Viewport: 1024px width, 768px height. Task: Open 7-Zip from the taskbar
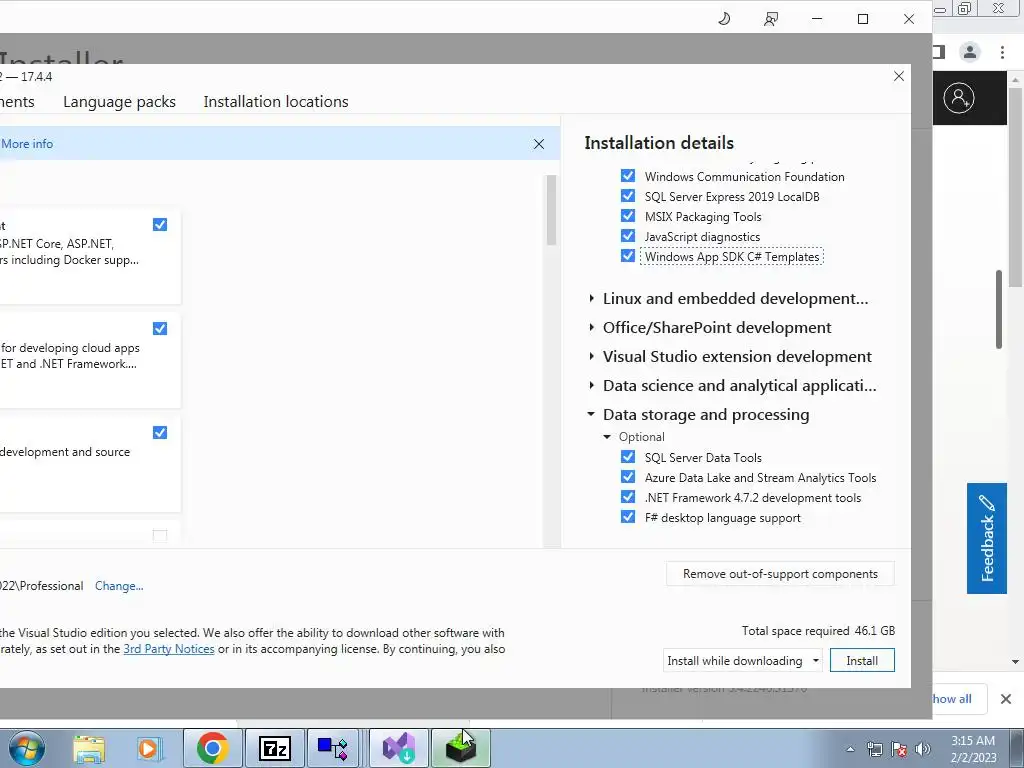tap(274, 748)
